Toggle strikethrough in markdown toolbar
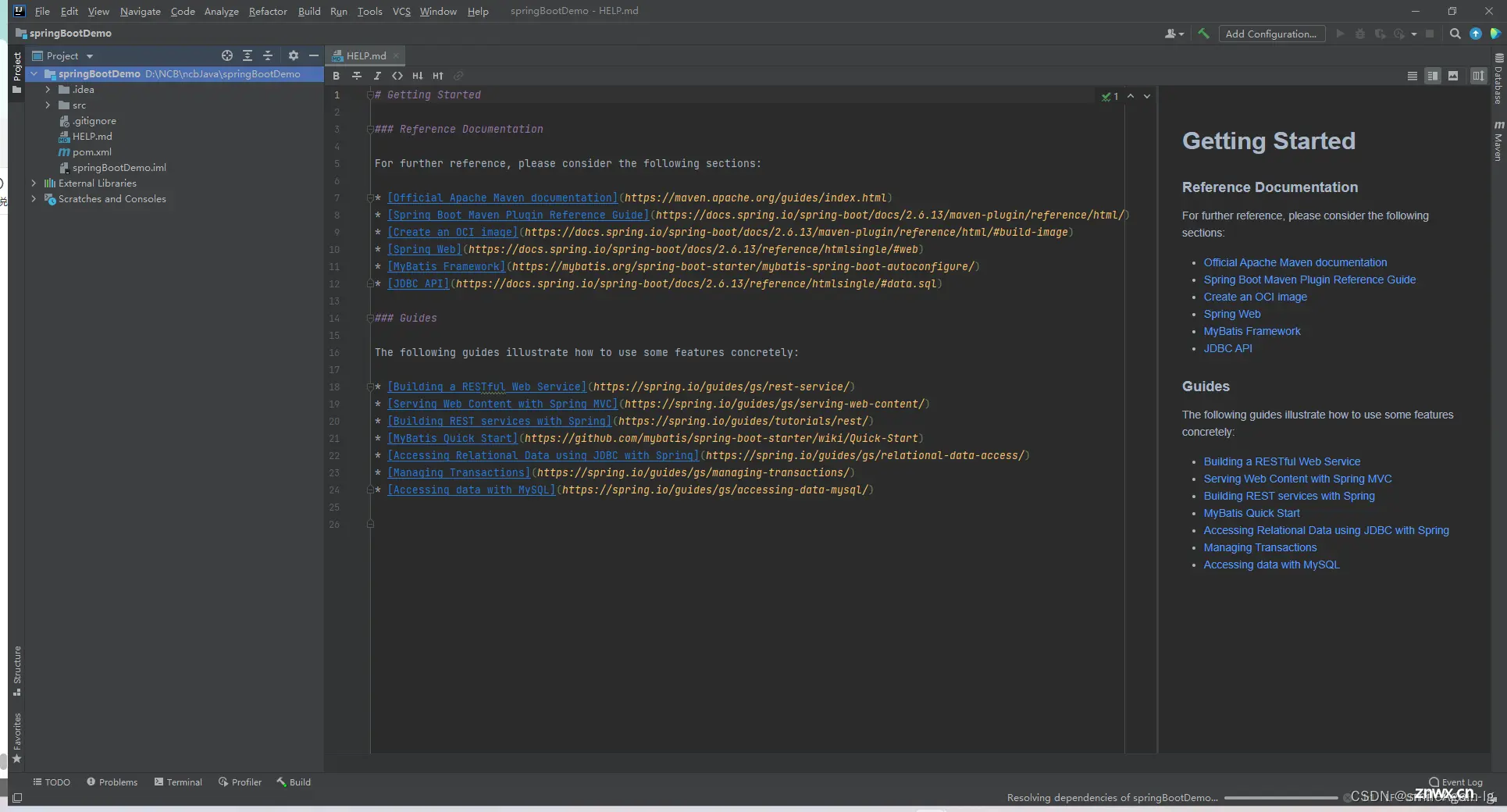This screenshot has height=812, width=1507. point(357,76)
